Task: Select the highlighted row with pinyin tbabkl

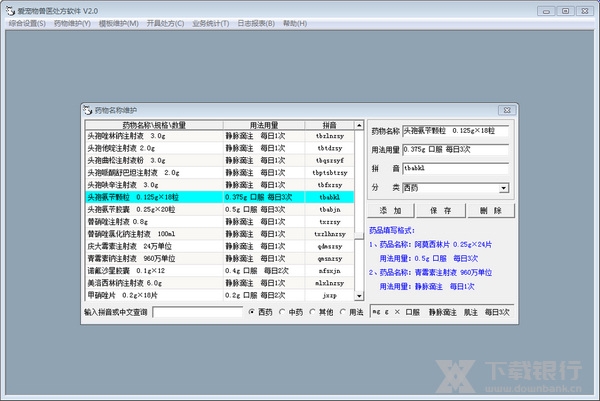Action: click(x=220, y=197)
